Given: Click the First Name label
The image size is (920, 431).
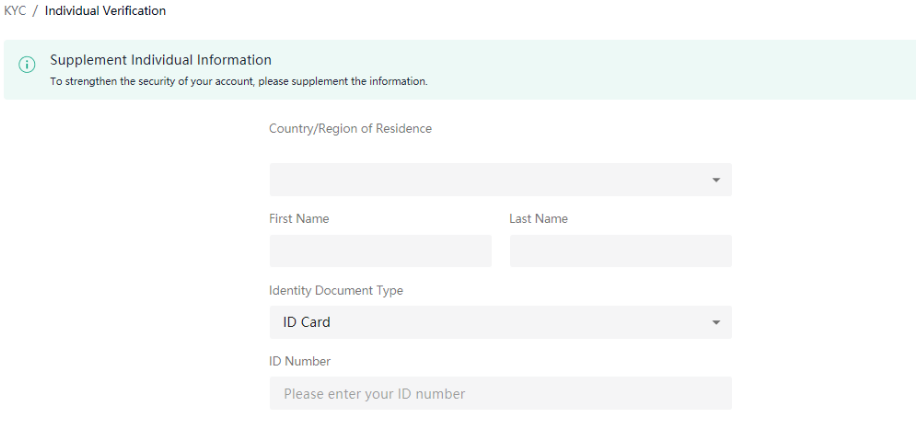Looking at the screenshot, I should pyautogui.click(x=299, y=219).
